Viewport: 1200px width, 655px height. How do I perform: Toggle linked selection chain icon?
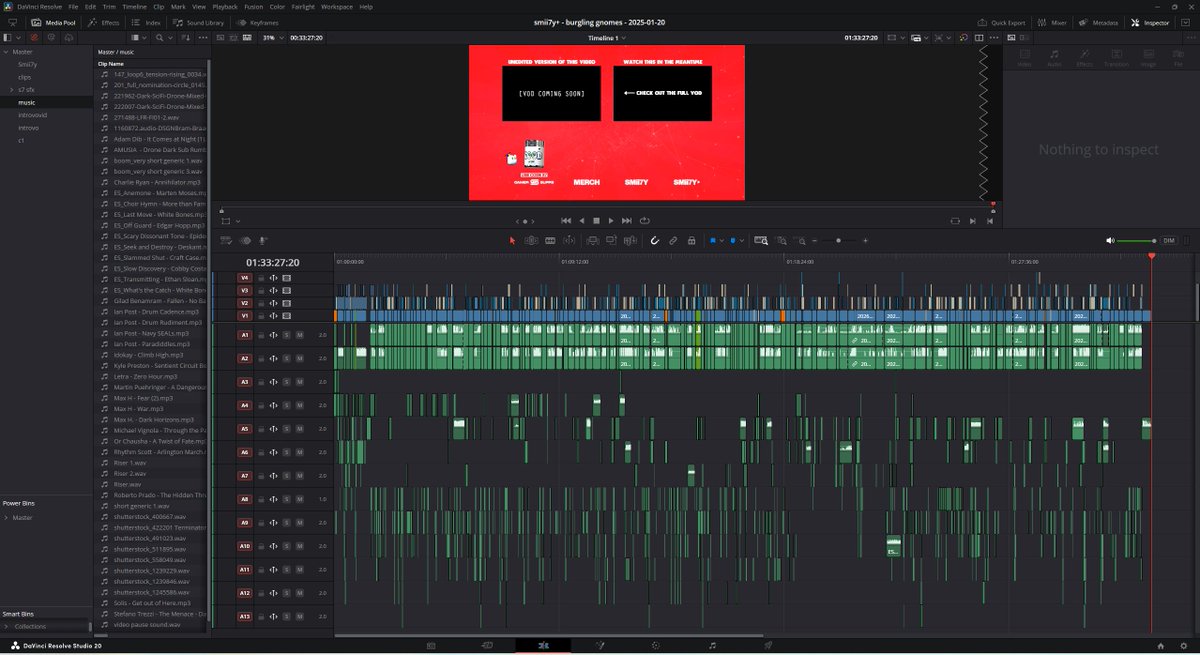click(x=673, y=241)
